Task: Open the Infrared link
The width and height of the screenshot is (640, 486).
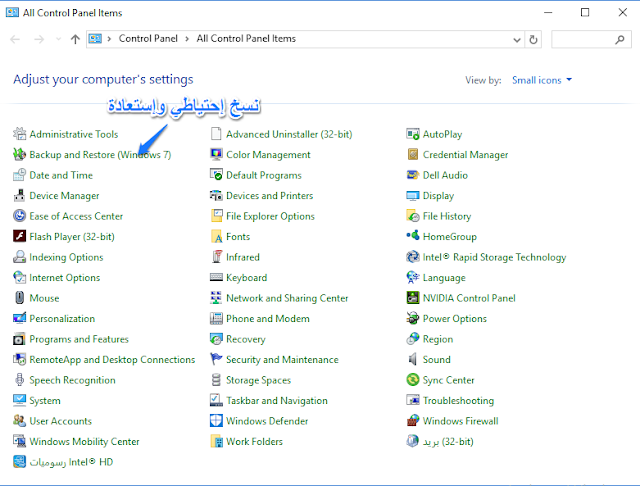Action: point(243,257)
